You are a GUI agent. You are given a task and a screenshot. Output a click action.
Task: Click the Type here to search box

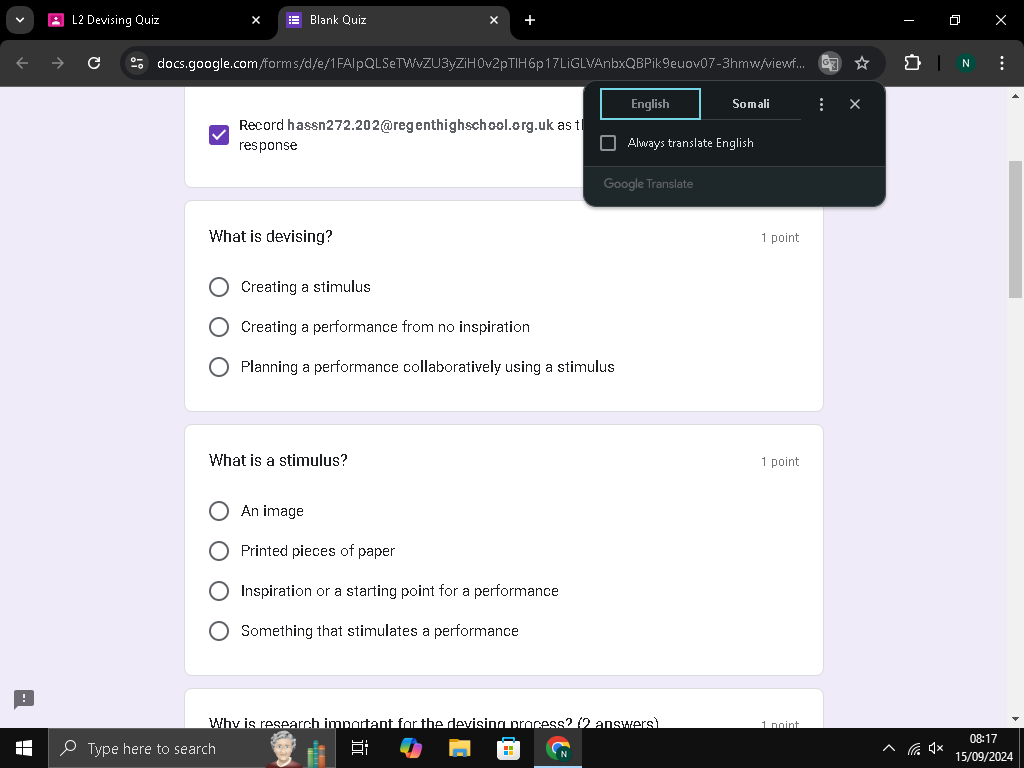click(x=192, y=748)
